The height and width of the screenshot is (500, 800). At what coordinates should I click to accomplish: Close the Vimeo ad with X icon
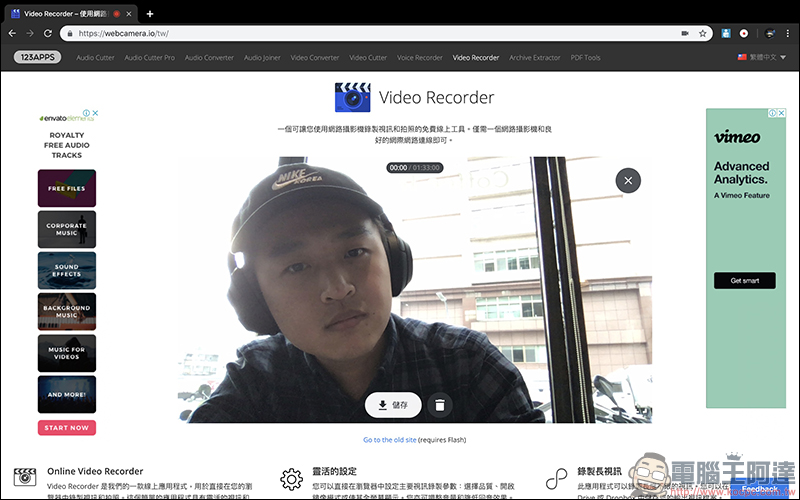781,113
